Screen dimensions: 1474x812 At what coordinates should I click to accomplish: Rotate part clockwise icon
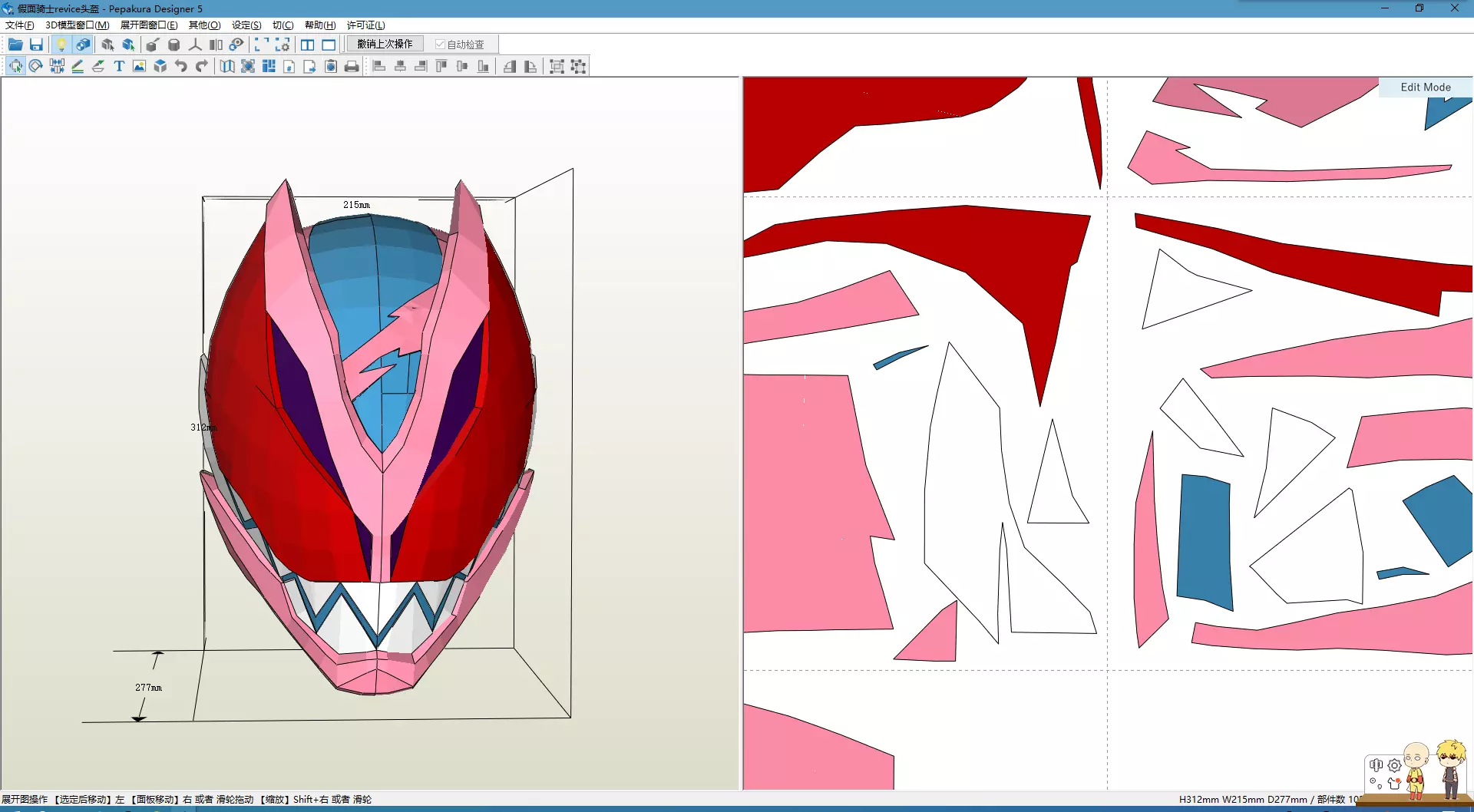[530, 66]
